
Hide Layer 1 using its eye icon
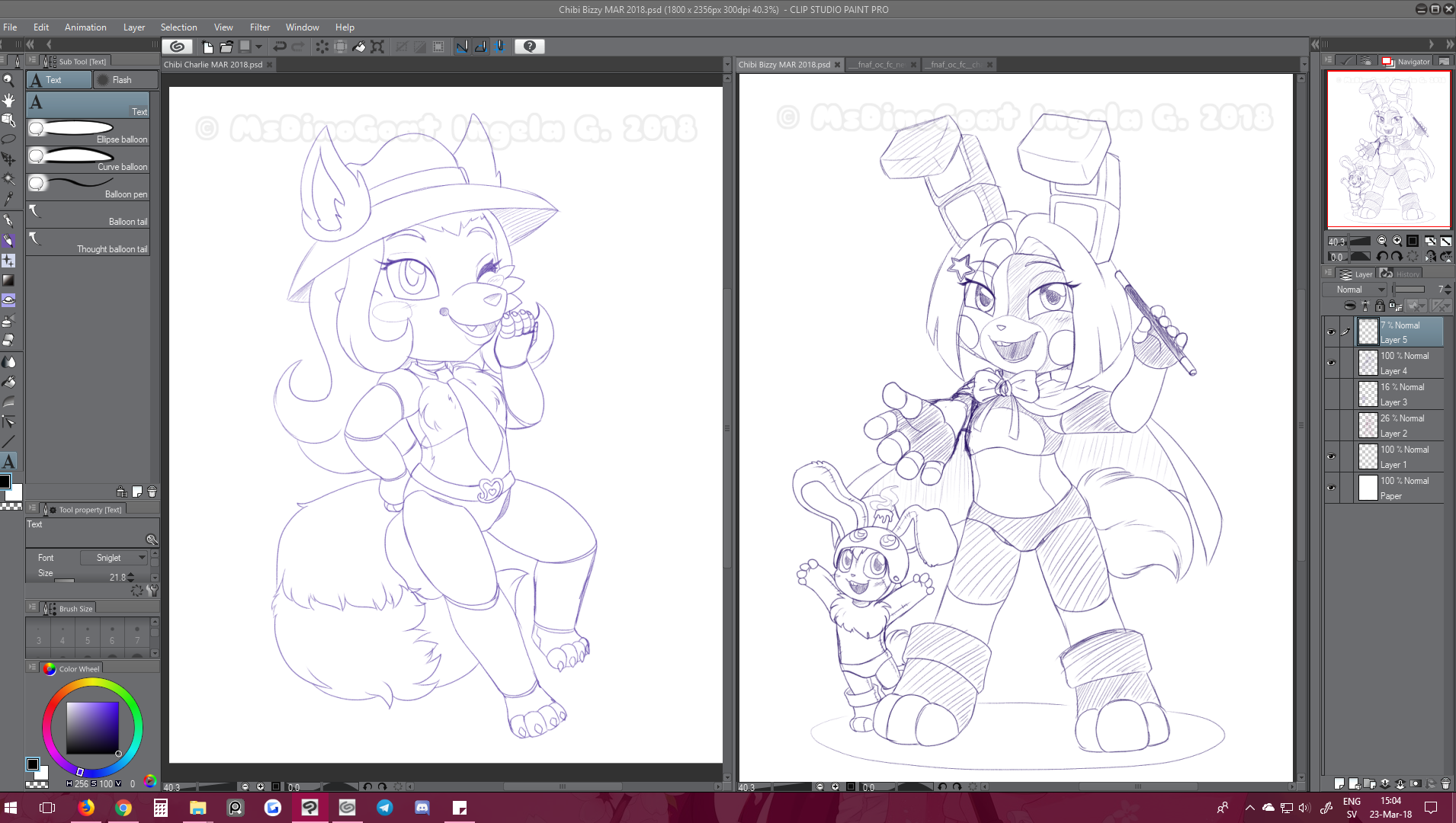pos(1331,456)
